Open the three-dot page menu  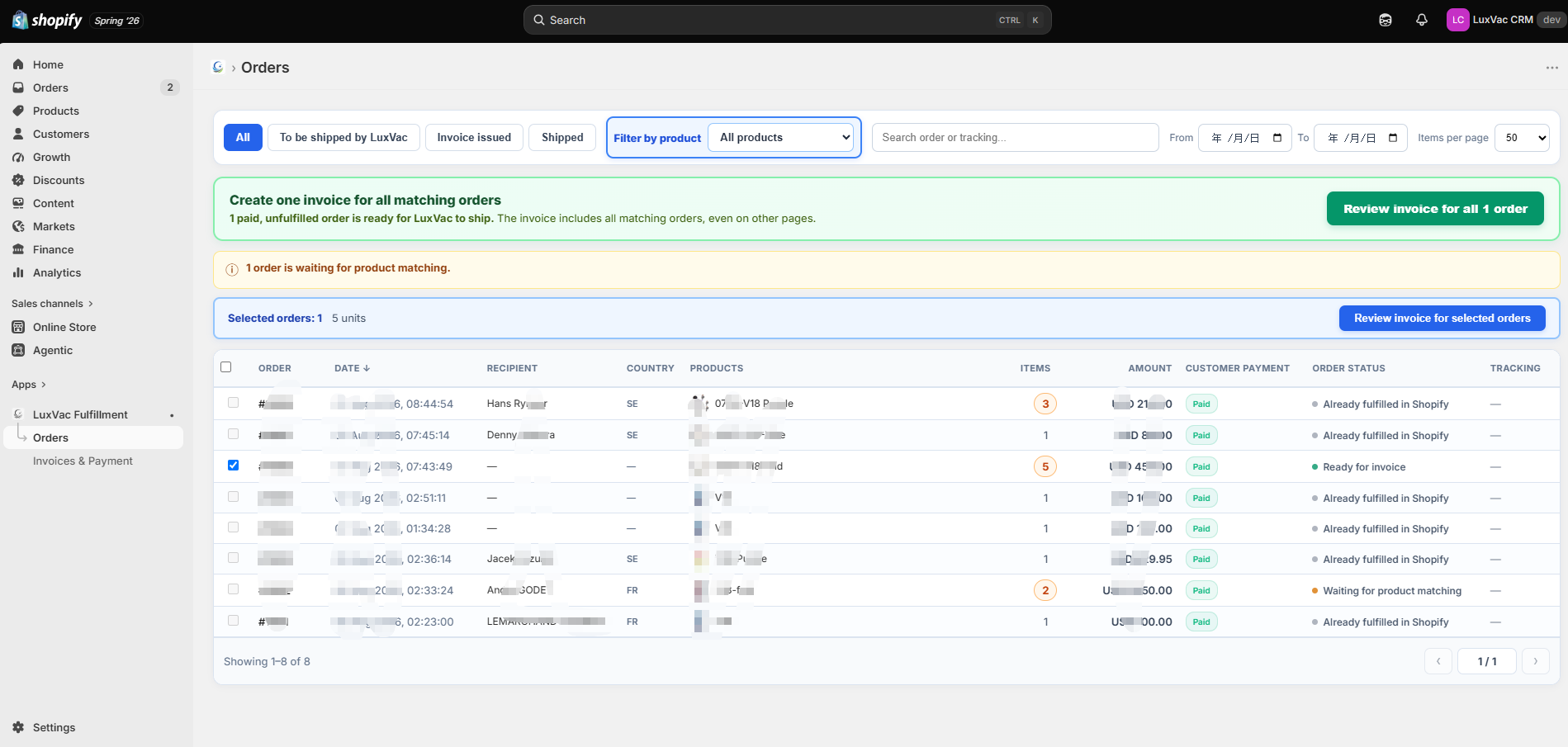click(x=1552, y=68)
